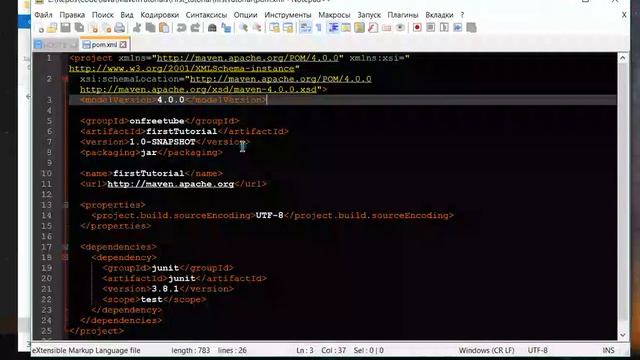Open the ? help menu
640x360 pixels.
click(462, 15)
